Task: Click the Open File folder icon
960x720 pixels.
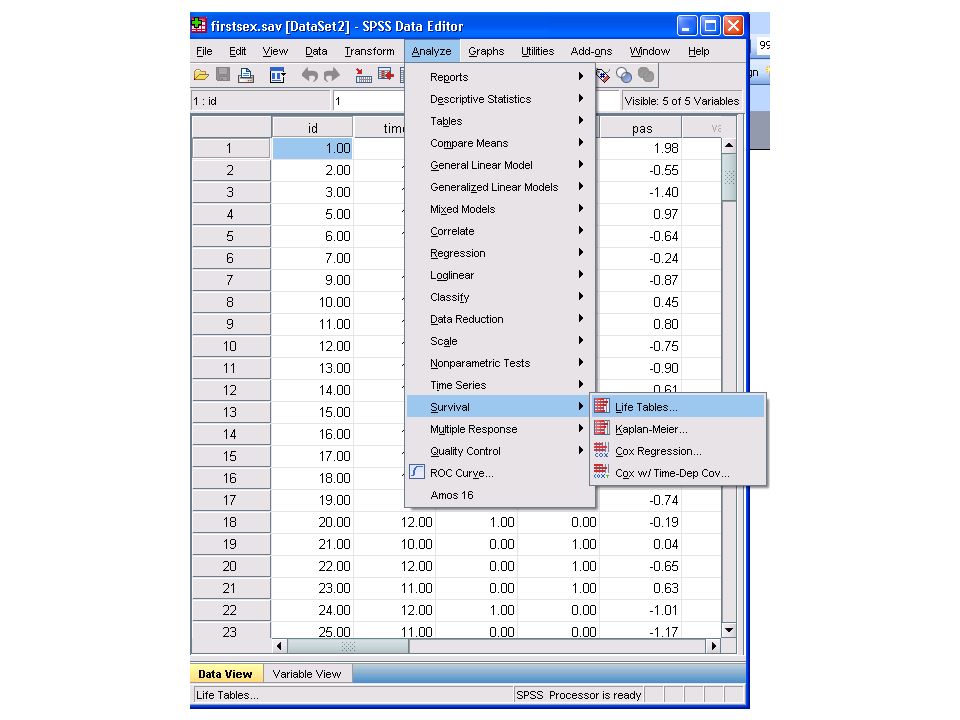Action: 201,75
